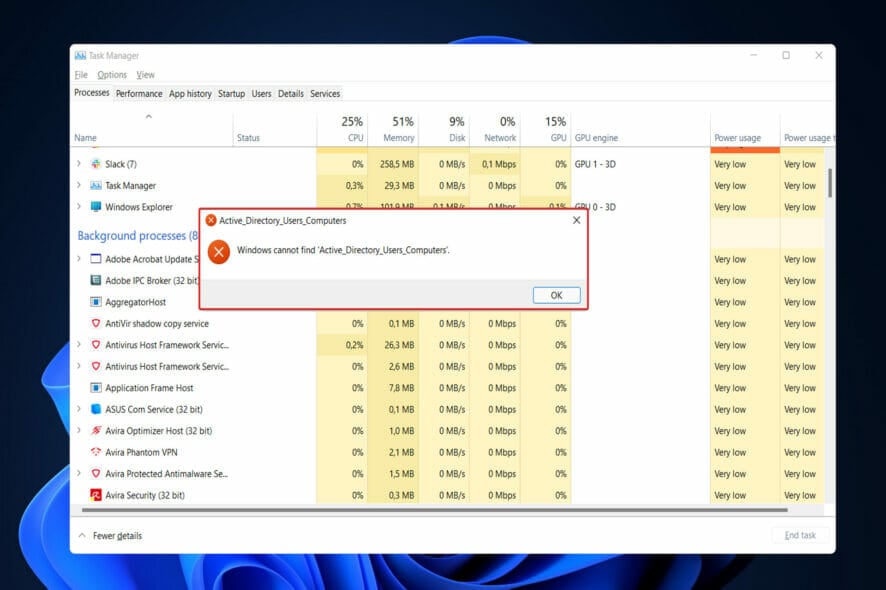Click the Windows Explorer process icon
The image size is (886, 590).
point(95,207)
